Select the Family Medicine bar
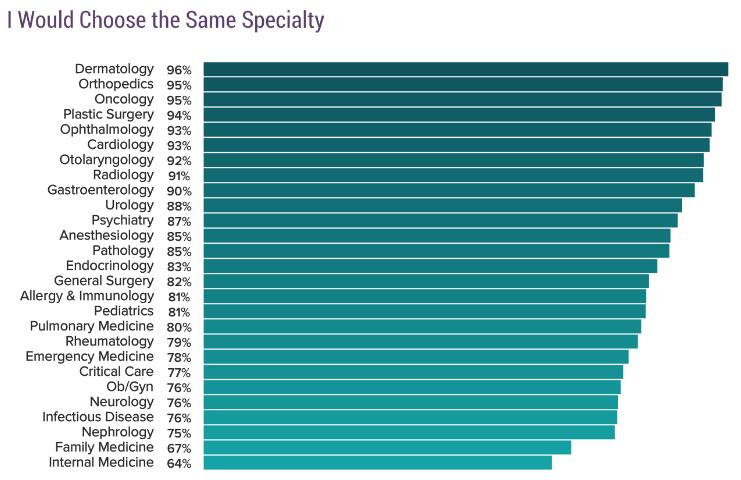Image resolution: width=741 pixels, height=480 pixels. pyautogui.click(x=387, y=447)
